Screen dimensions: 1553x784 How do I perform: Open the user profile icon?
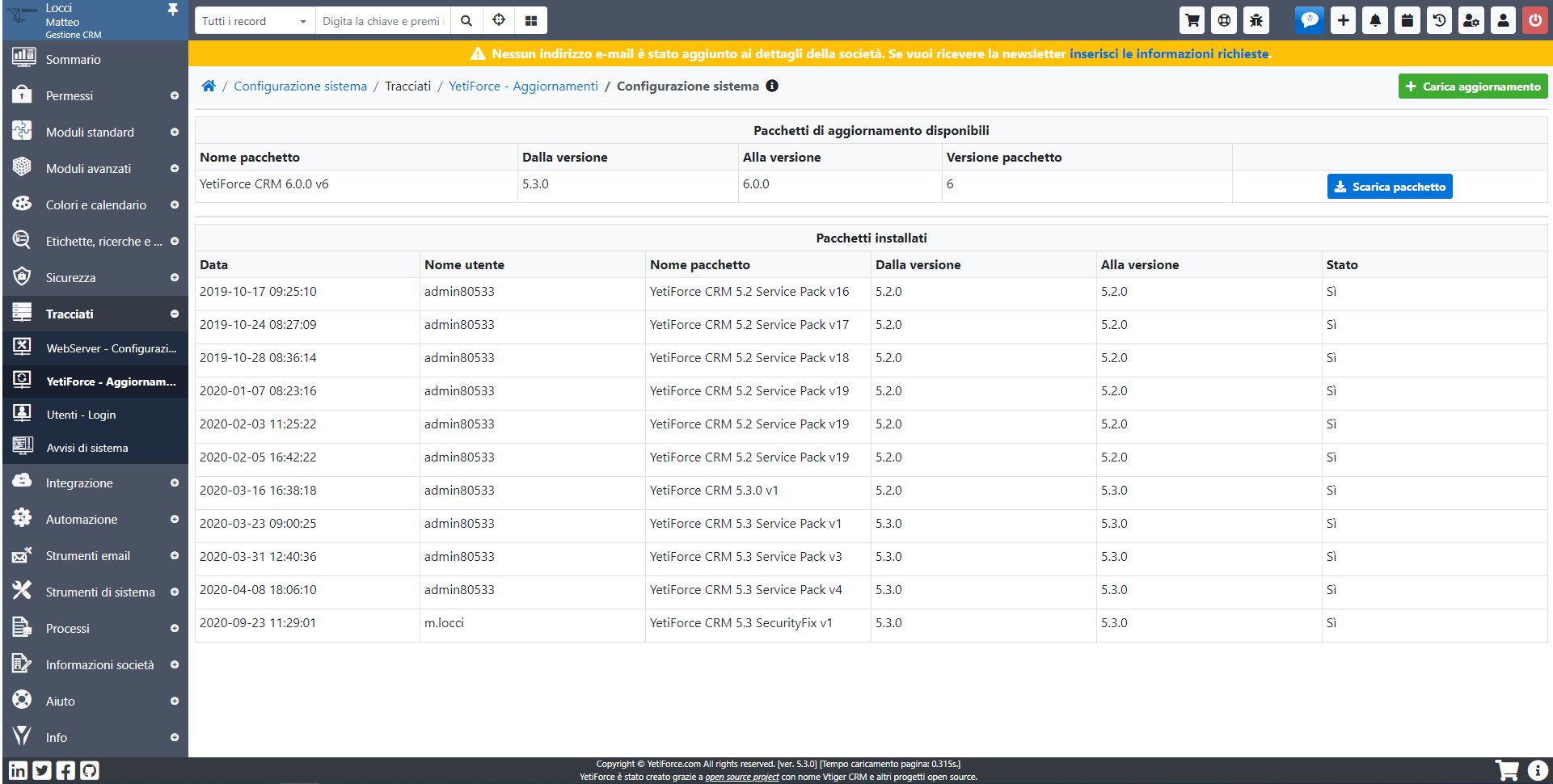[1503, 20]
